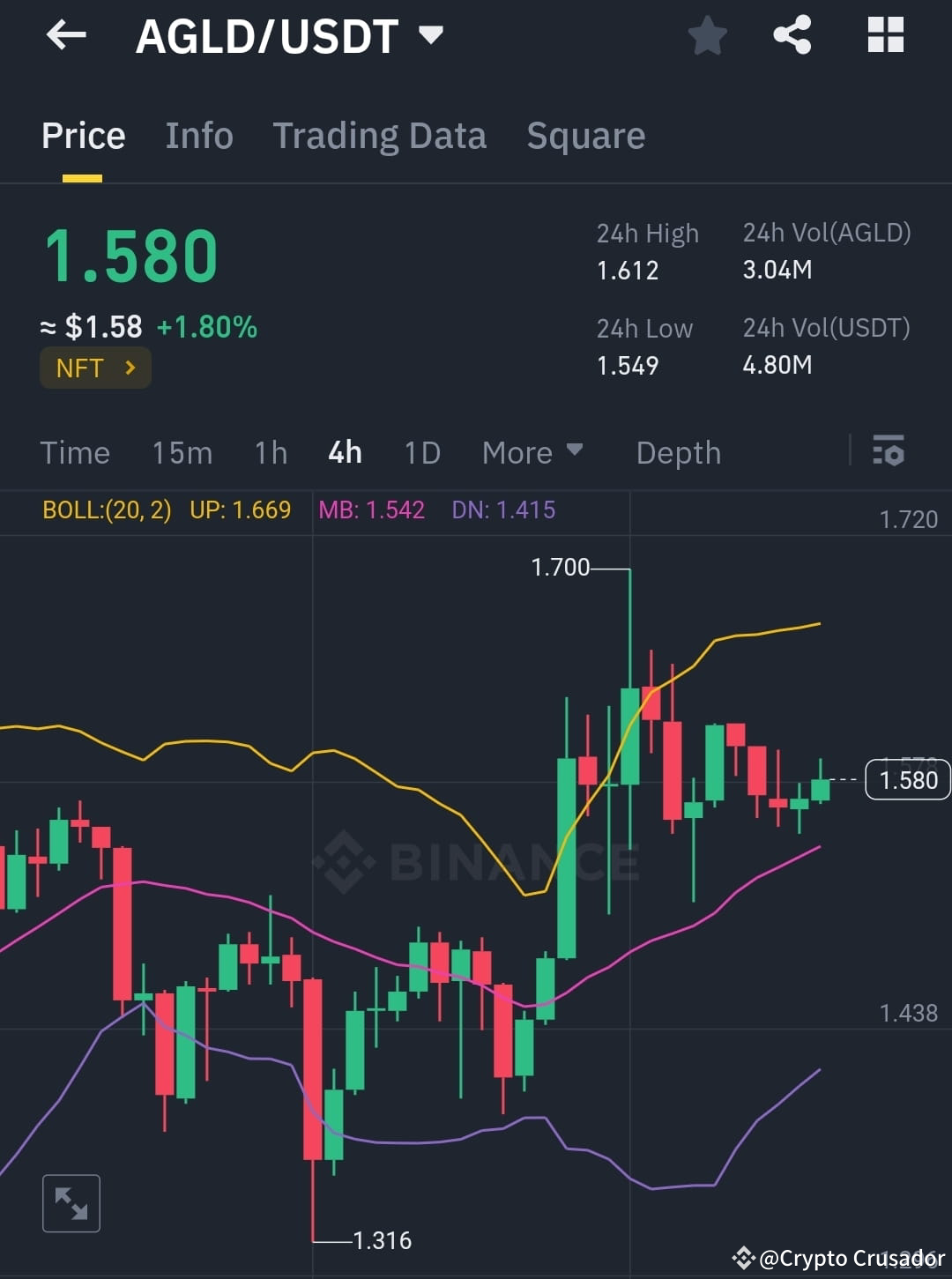Click the 24h High value 1.612
The height and width of the screenshot is (1279, 952).
pos(628,271)
